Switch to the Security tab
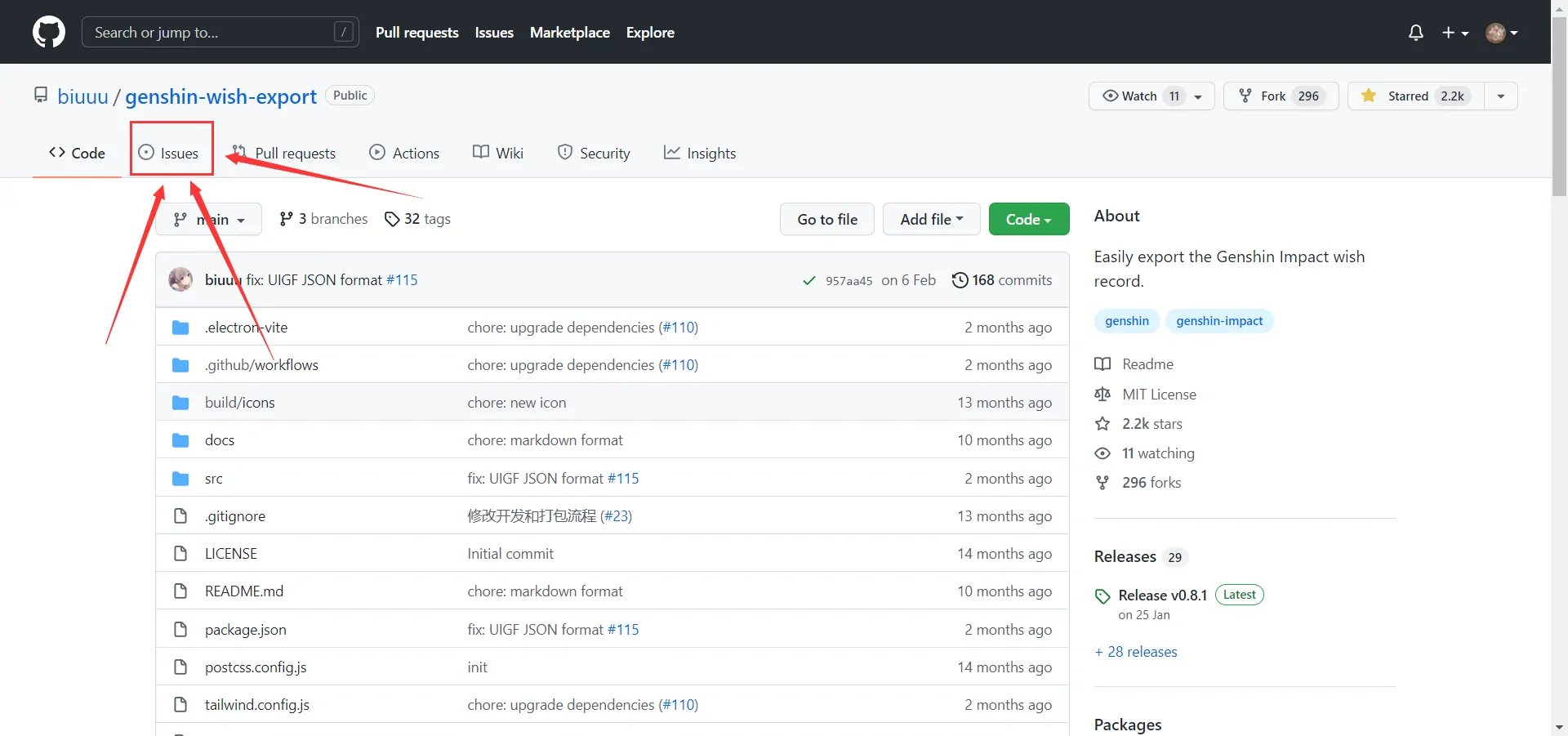Image resolution: width=1568 pixels, height=736 pixels. click(594, 153)
